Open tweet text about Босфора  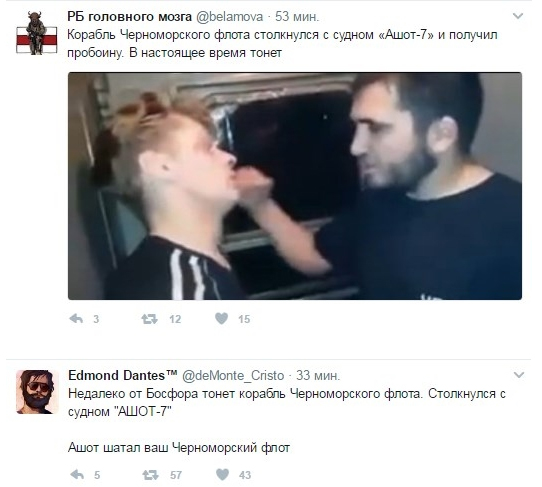pyautogui.click(x=287, y=402)
